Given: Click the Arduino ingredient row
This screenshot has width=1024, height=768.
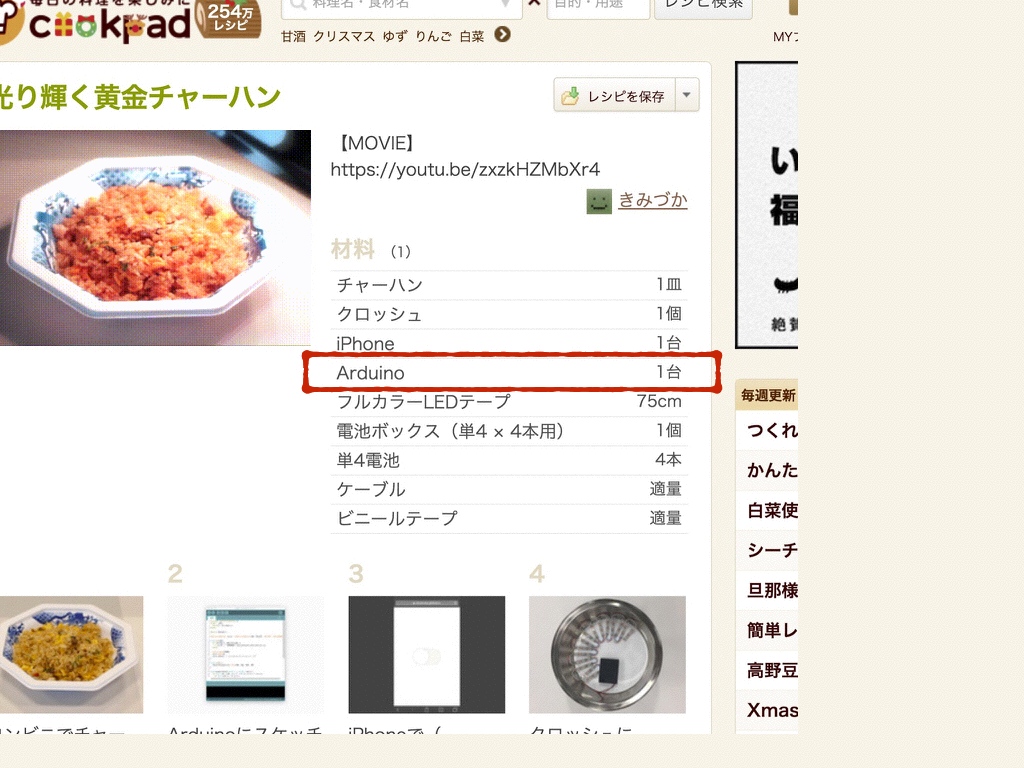Looking at the screenshot, I should 509,372.
